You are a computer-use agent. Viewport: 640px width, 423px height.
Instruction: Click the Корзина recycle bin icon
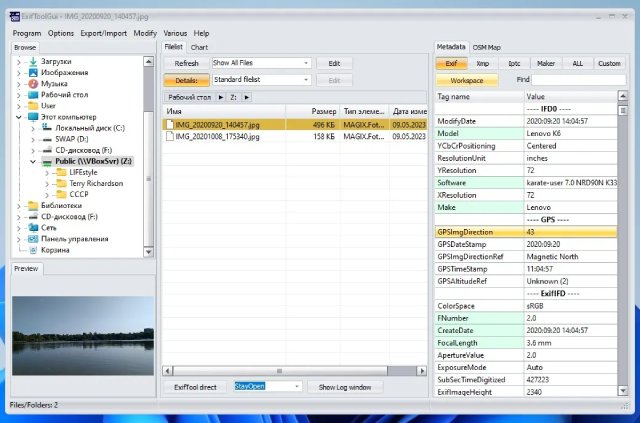pyautogui.click(x=34, y=249)
